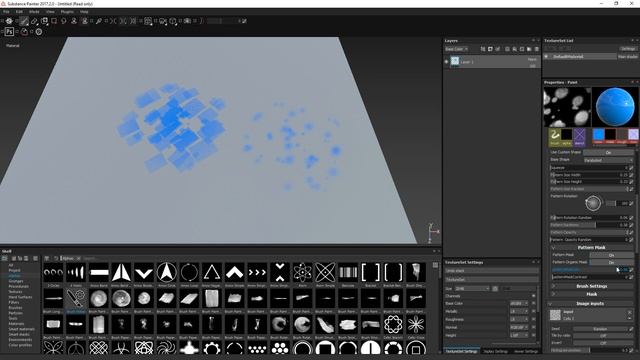Open the Material viewport mode dropdown
640x360 pixels.
[13, 46]
